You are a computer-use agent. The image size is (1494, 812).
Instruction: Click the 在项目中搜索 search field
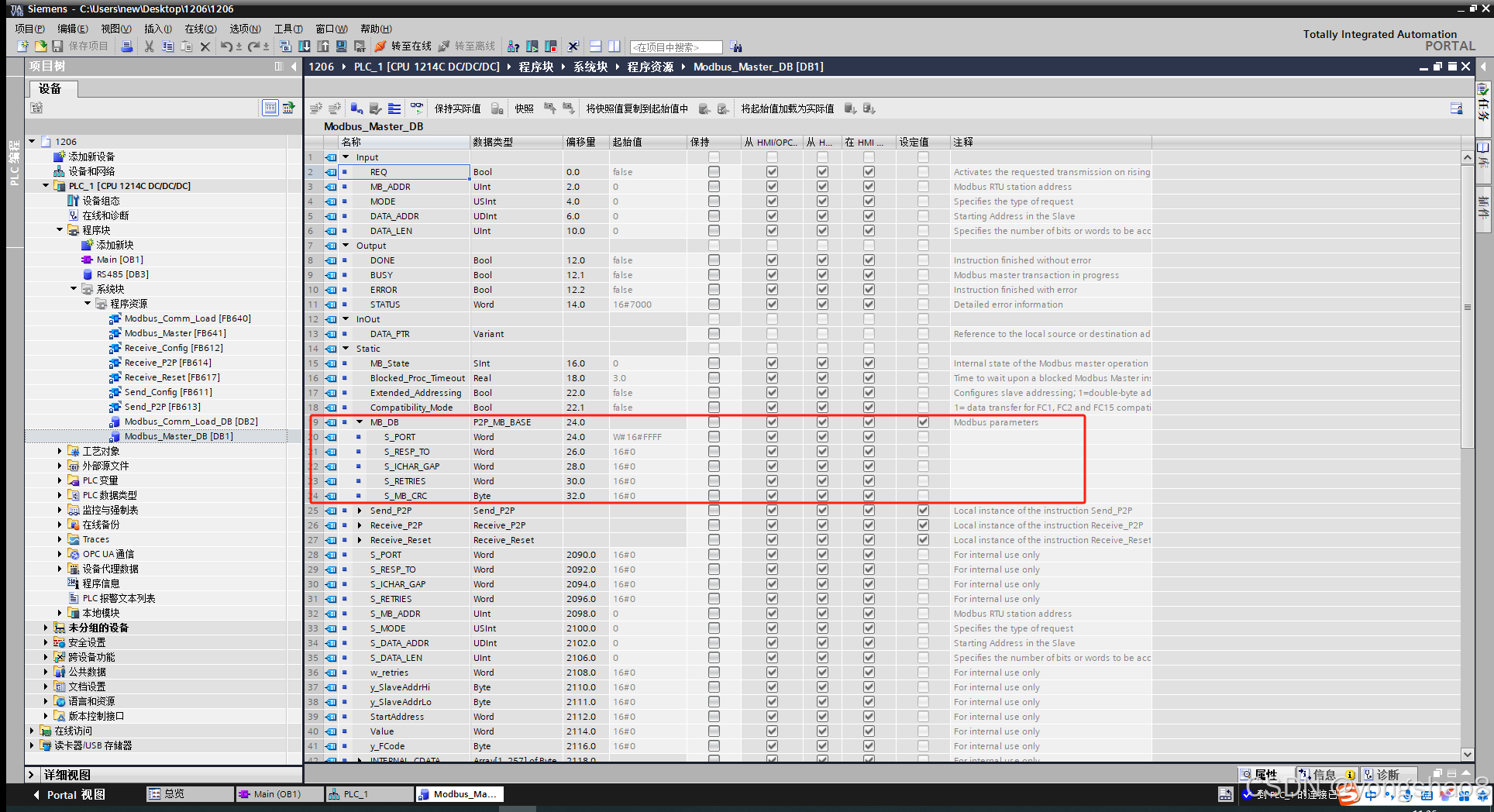(676, 47)
